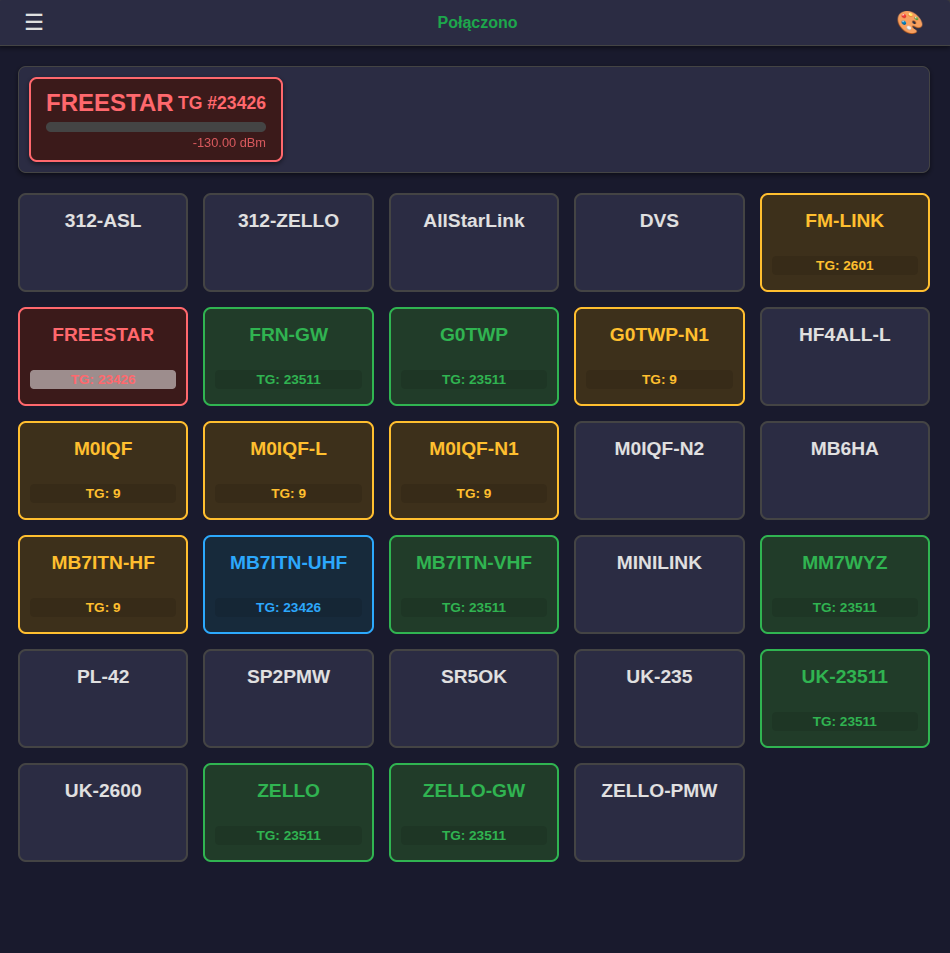Screen dimensions: 950x953
Task: Choose the FM-LINK tile with TG 2601
Action: [x=845, y=242]
